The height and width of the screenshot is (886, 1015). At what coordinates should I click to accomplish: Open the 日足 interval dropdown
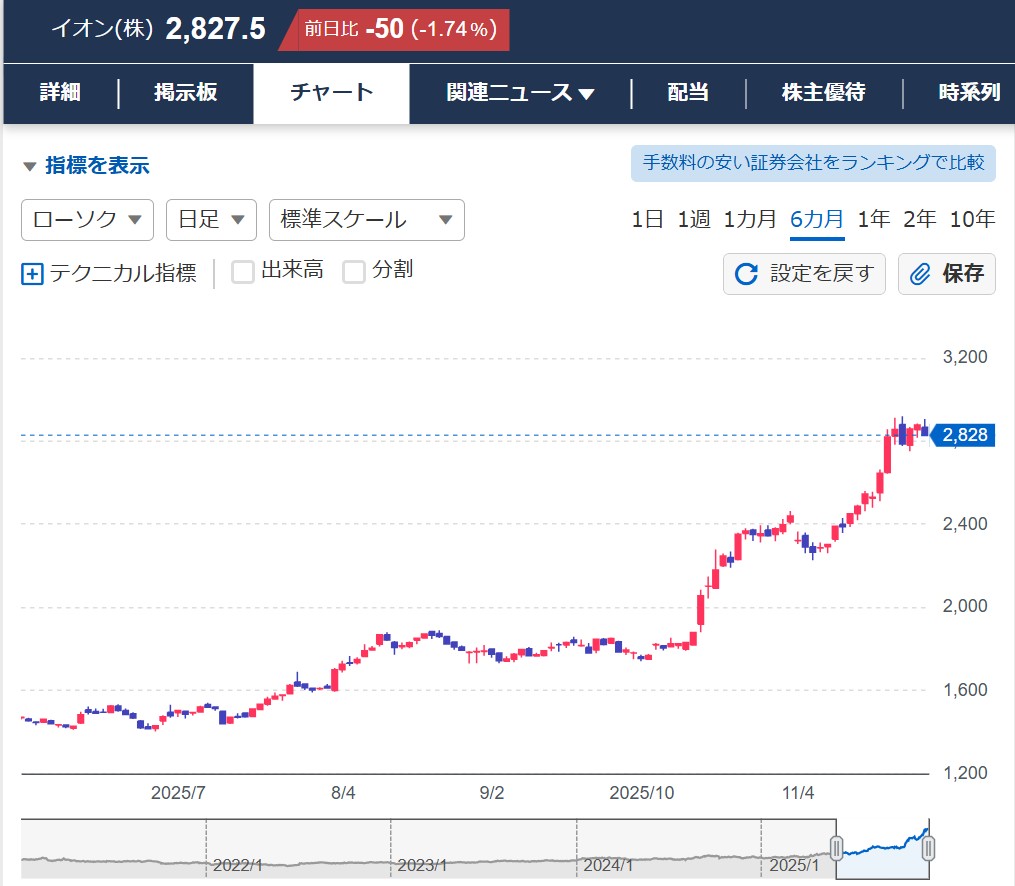pos(210,220)
